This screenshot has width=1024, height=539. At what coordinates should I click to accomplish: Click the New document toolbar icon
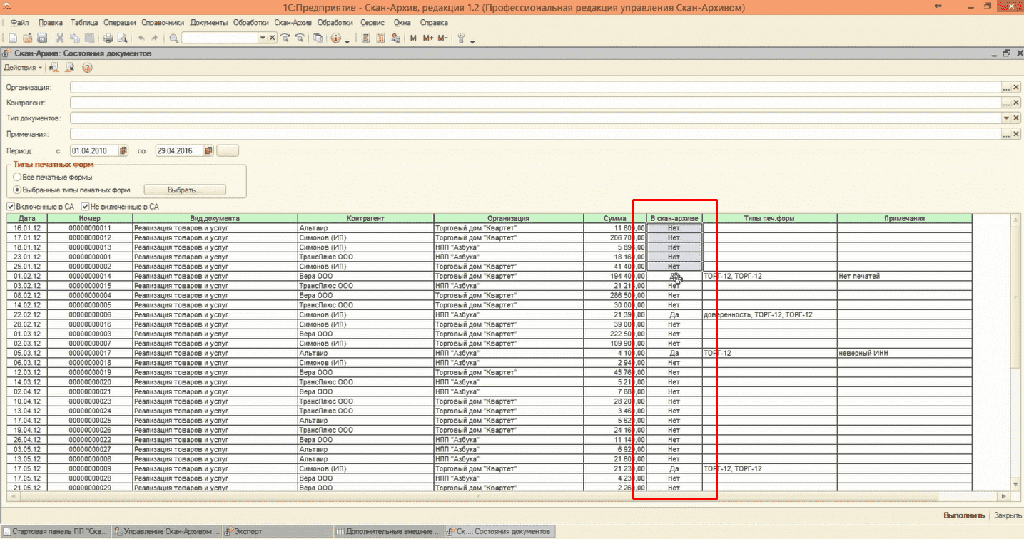coord(12,38)
